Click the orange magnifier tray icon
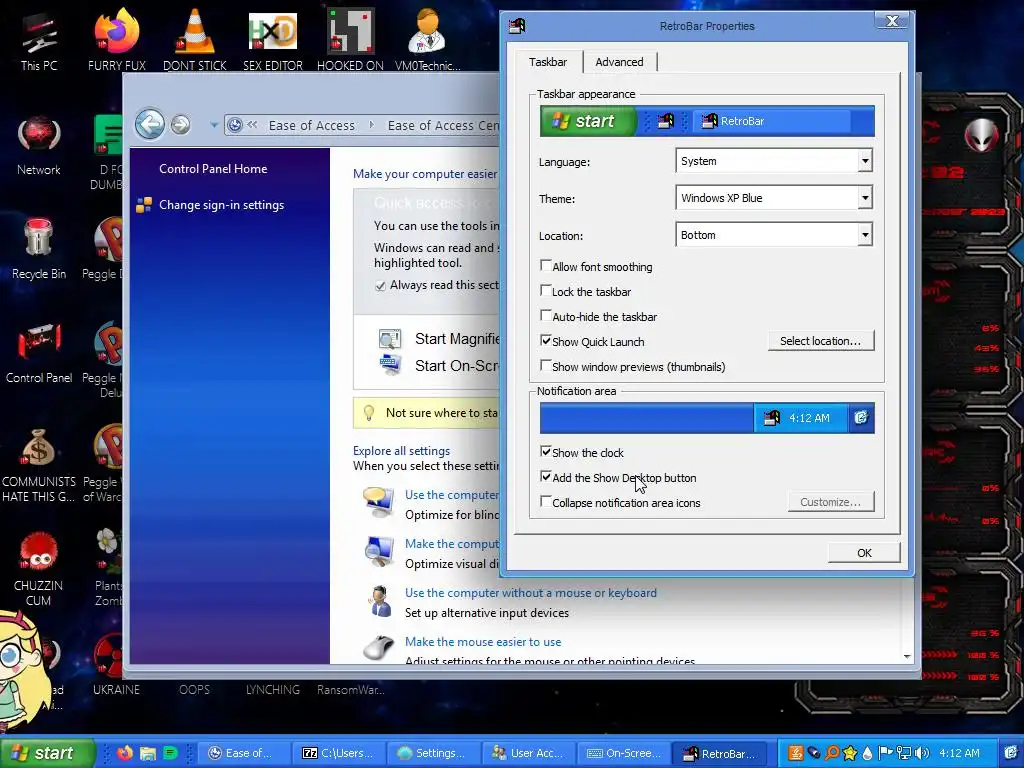This screenshot has height=768, width=1024. [x=832, y=753]
